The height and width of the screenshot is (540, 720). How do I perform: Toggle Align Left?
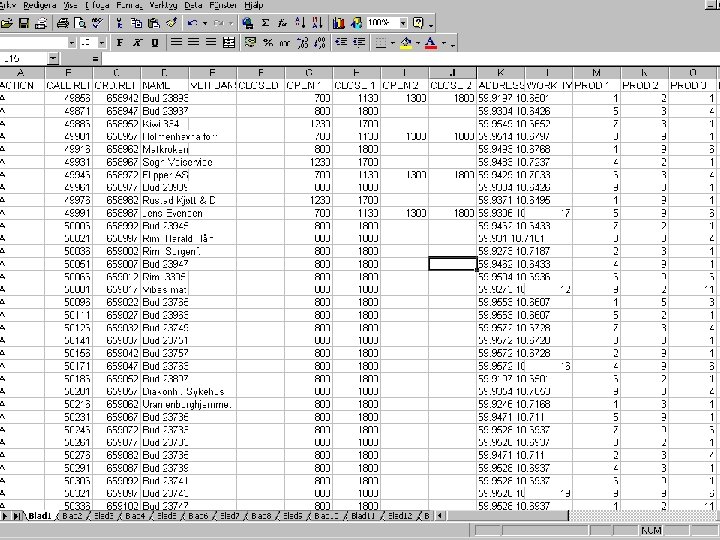[x=176, y=43]
